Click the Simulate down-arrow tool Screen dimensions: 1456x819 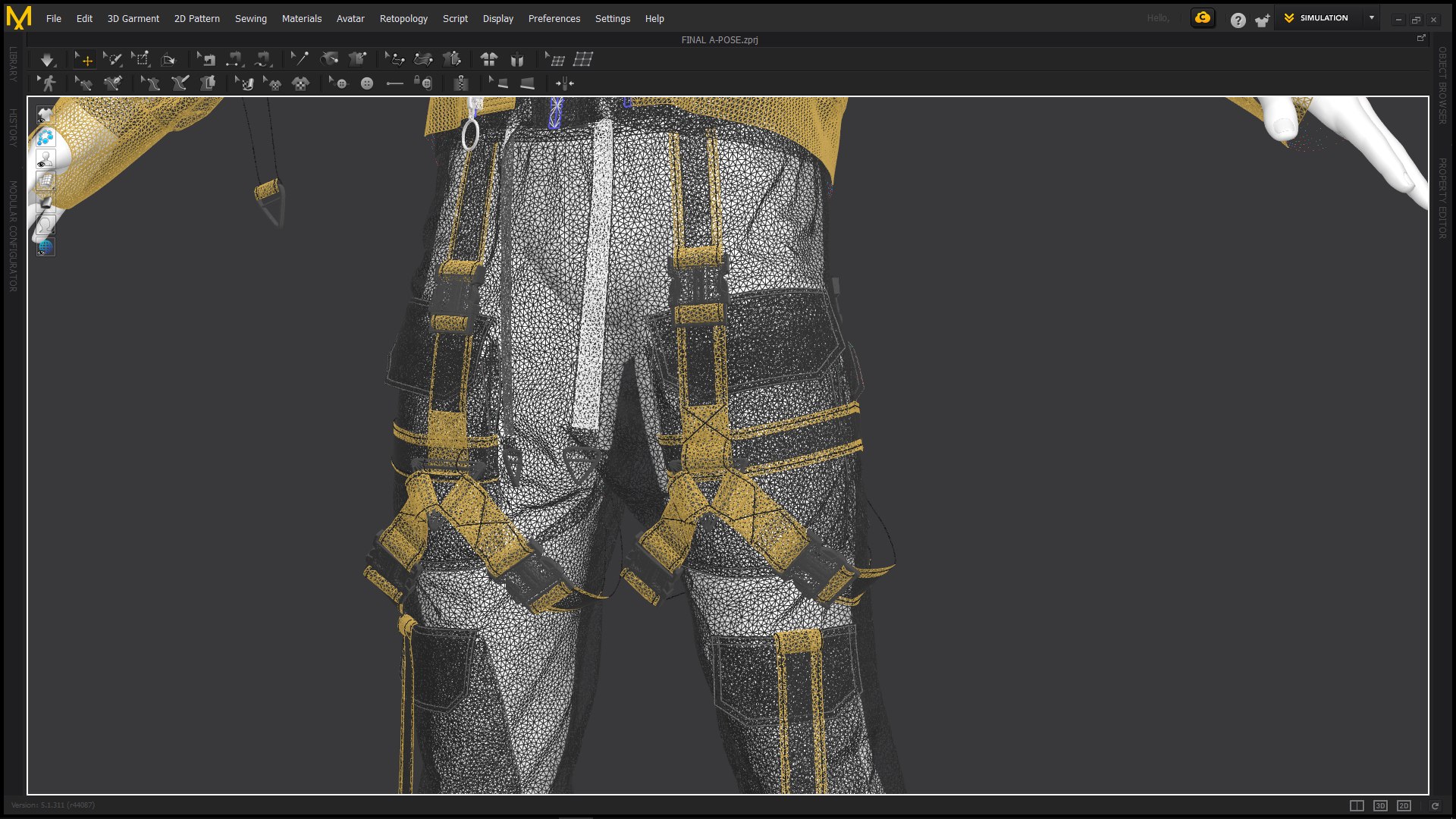[x=47, y=59]
